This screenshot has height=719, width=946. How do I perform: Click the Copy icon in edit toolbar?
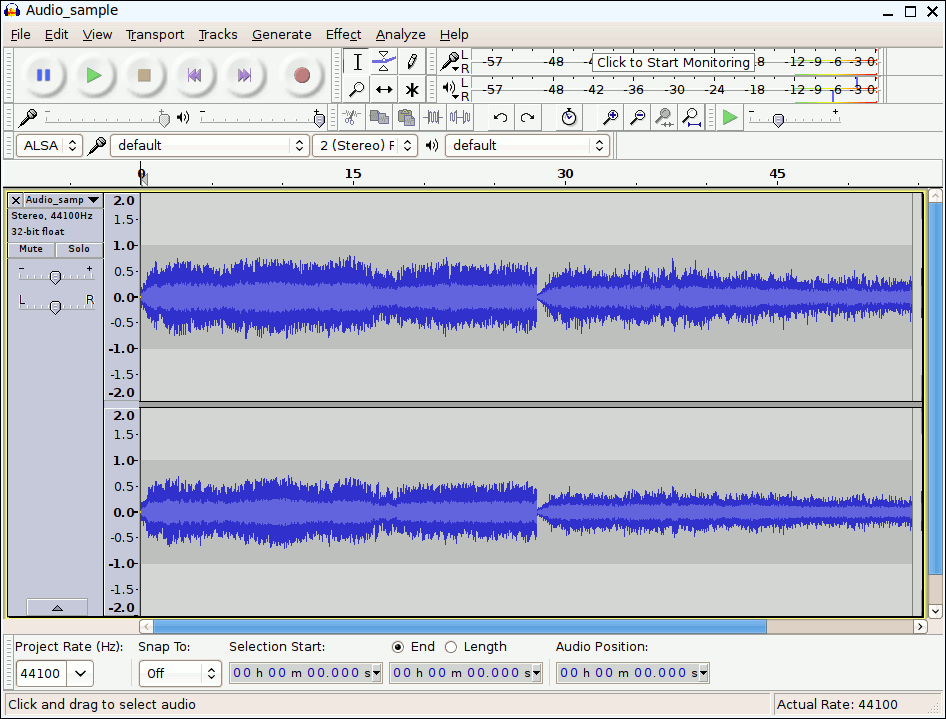click(379, 117)
